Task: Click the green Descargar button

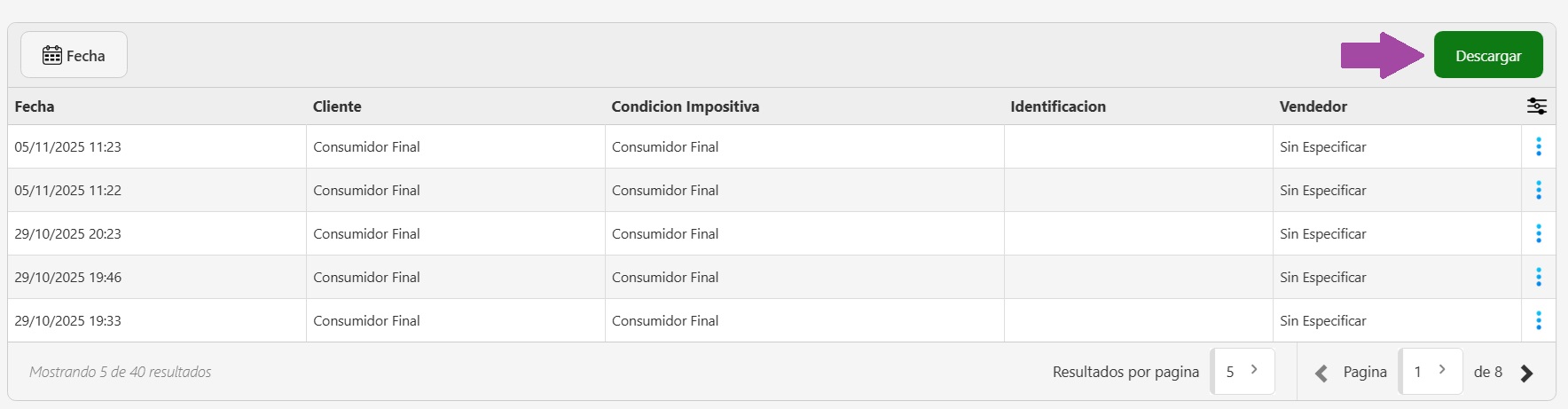Action: [1487, 55]
